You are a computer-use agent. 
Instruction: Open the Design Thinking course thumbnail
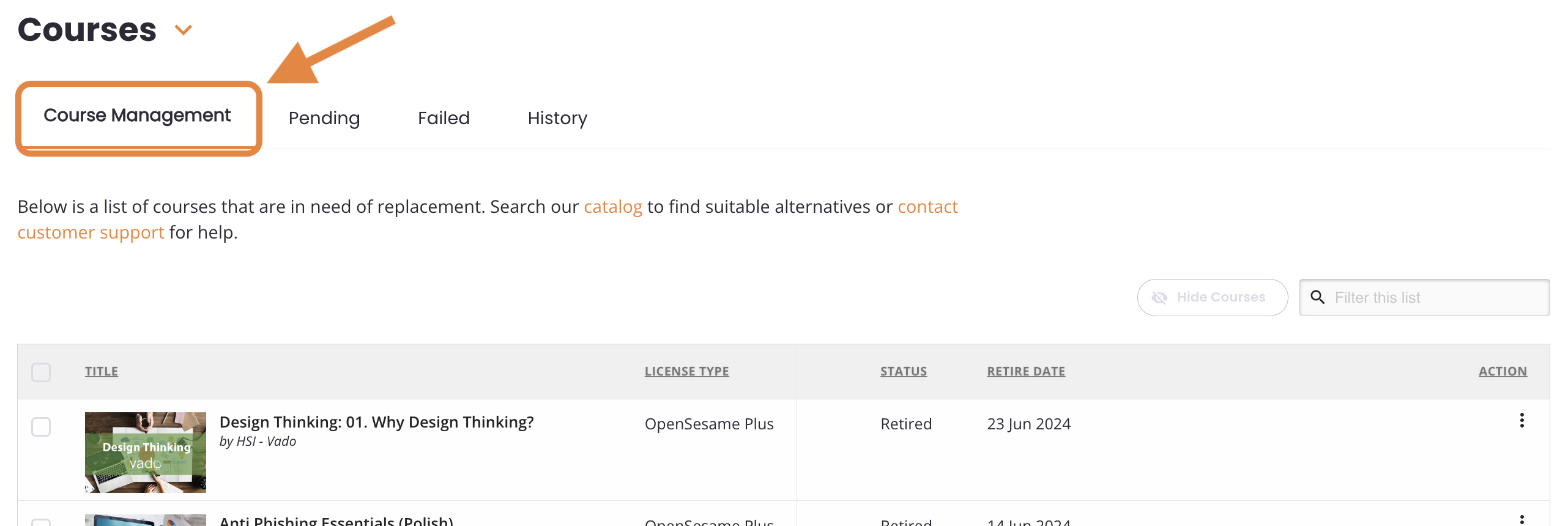pos(146,453)
